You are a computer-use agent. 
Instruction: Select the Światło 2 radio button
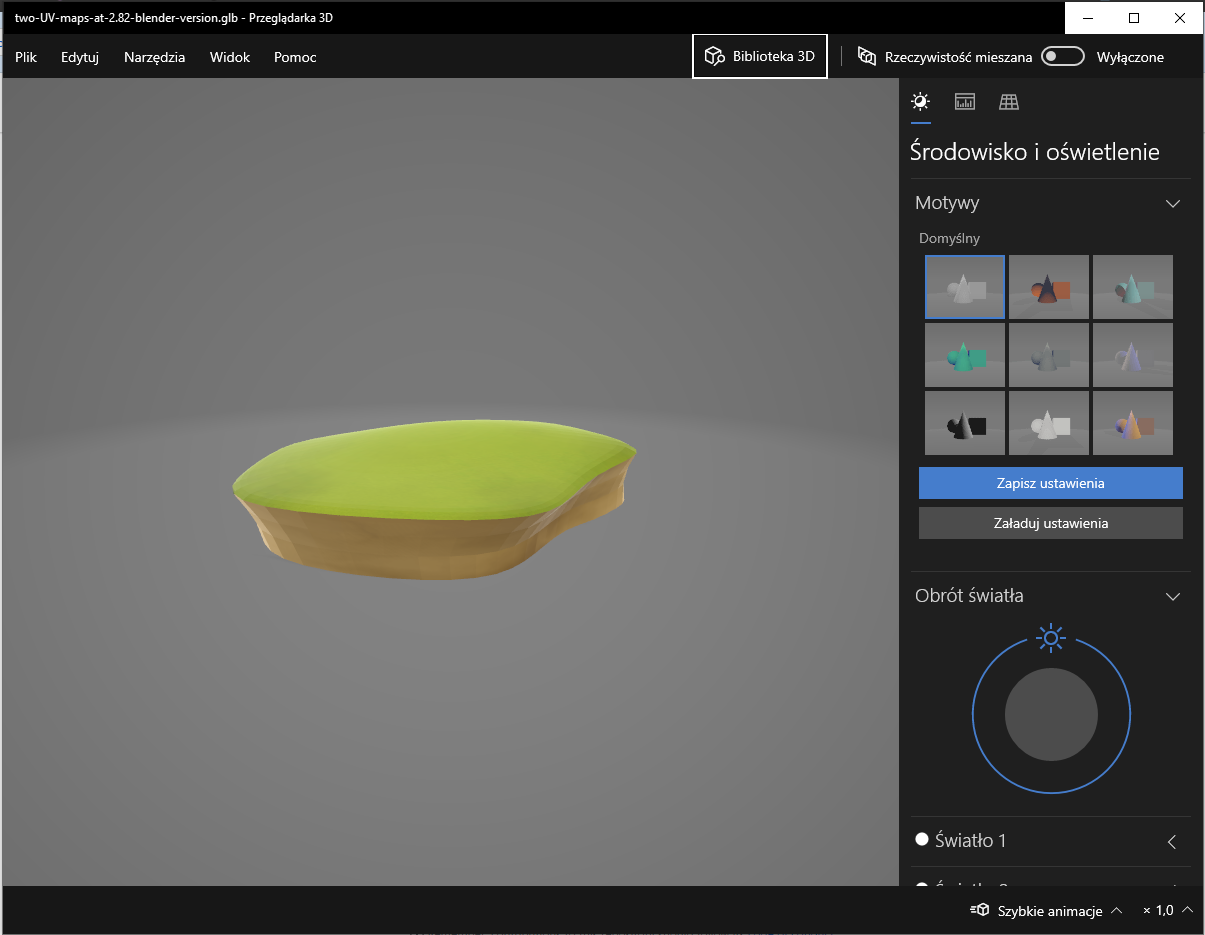point(922,888)
